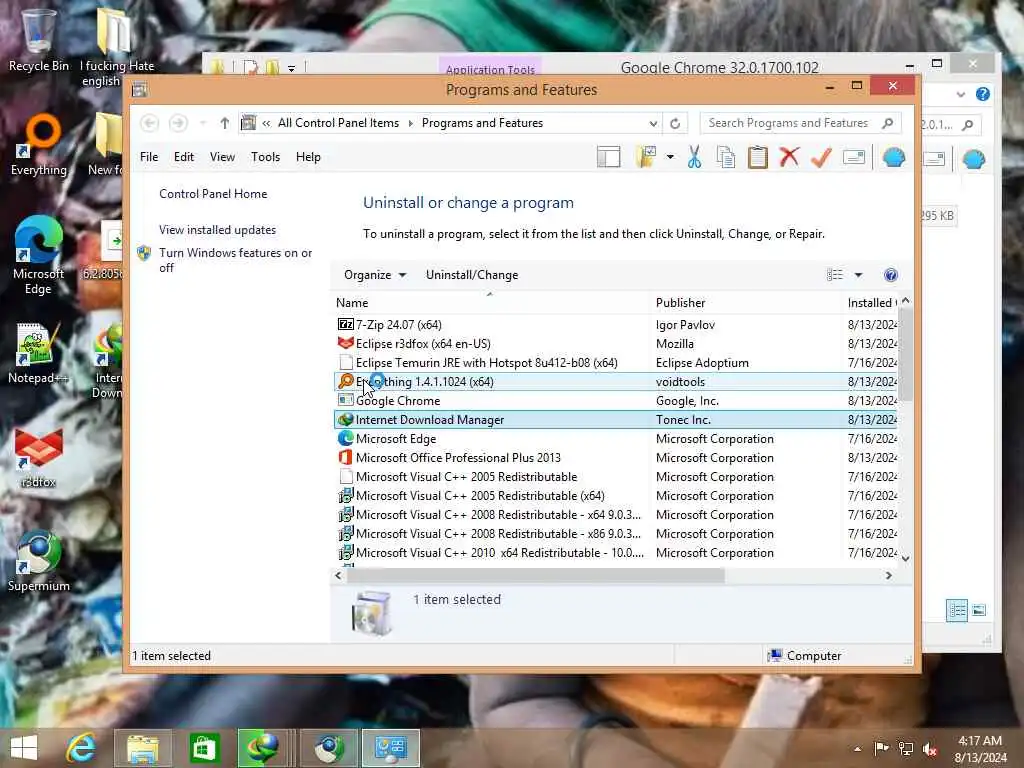The image size is (1024, 768).
Task: Click the Paste clipboard icon
Action: (x=758, y=157)
